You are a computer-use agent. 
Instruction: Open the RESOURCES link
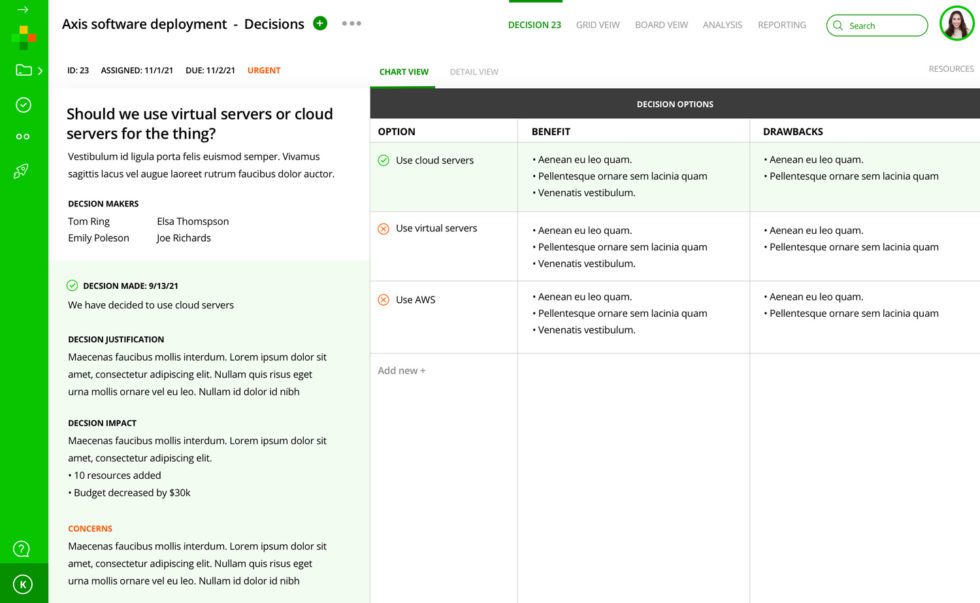[x=950, y=68]
